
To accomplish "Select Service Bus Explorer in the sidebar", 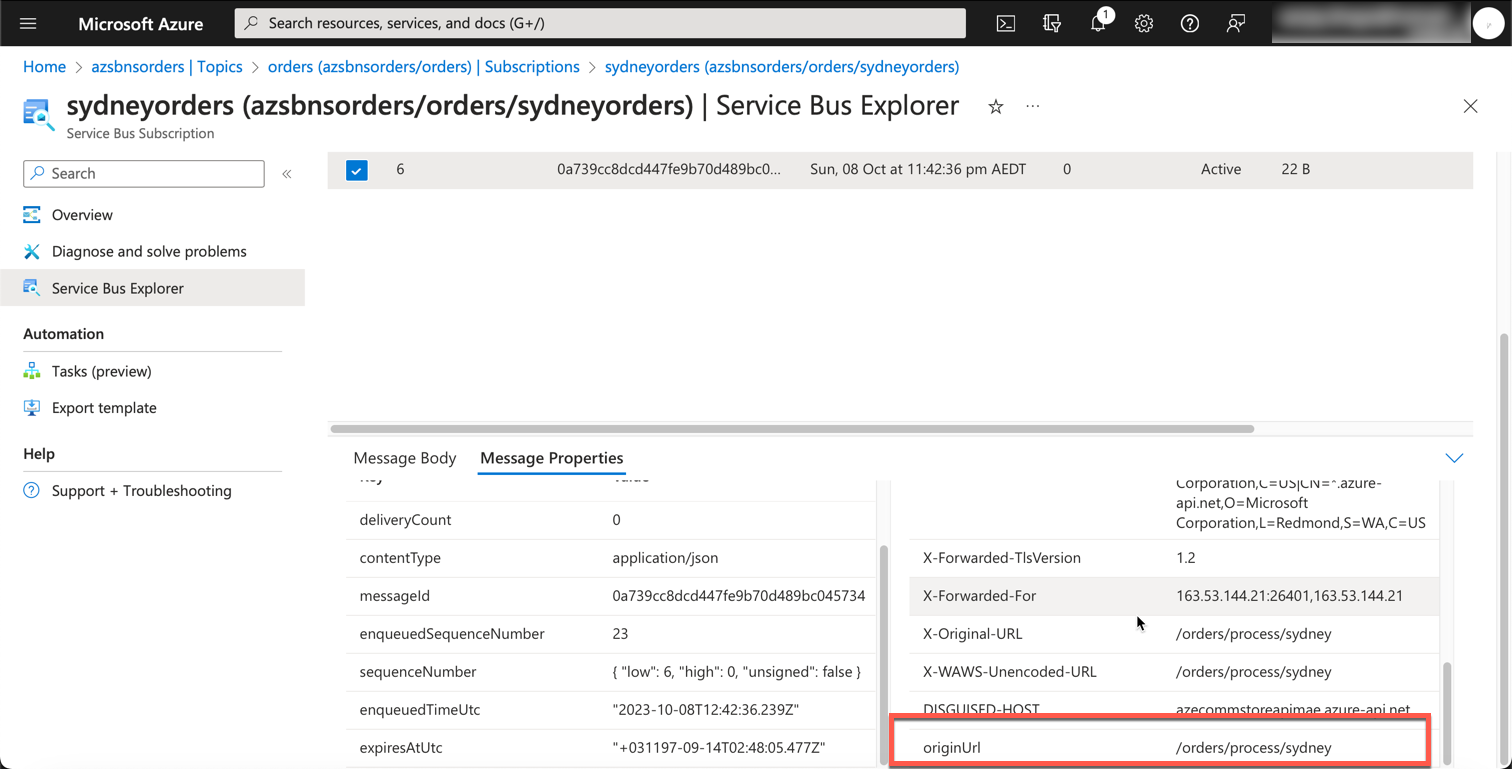I will coord(152,288).
